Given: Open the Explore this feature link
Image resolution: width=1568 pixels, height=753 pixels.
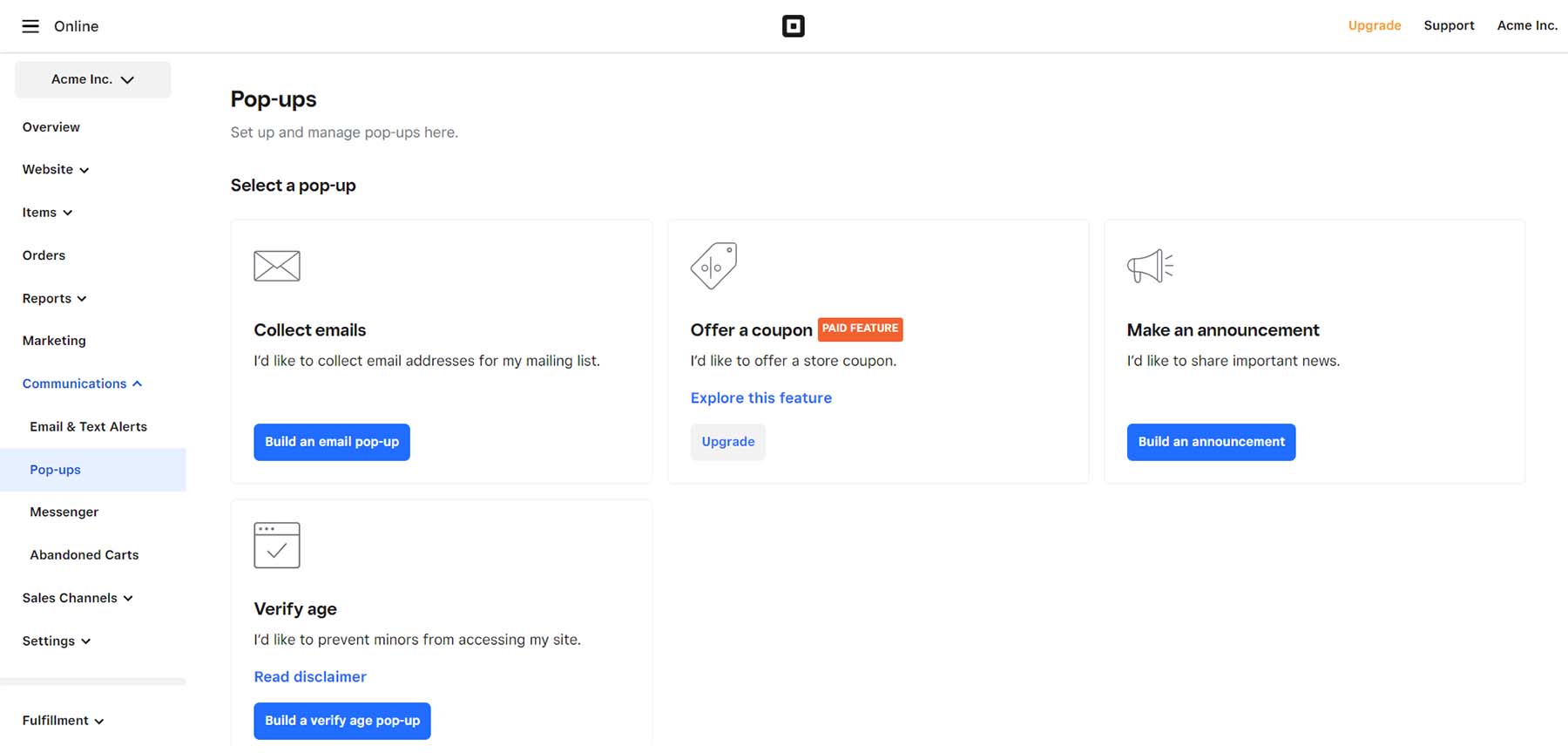Looking at the screenshot, I should pos(760,398).
